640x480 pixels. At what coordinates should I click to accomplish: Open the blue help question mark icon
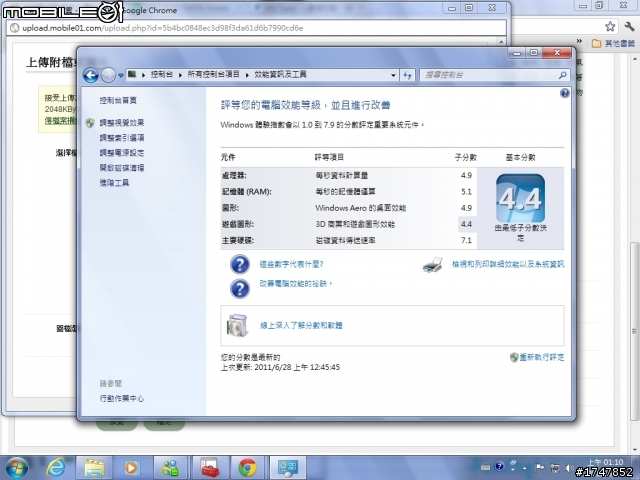564,93
